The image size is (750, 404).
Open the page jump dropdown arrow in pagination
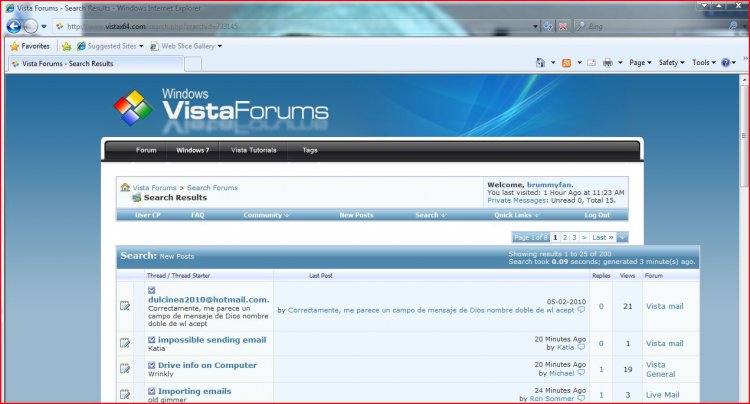point(622,237)
